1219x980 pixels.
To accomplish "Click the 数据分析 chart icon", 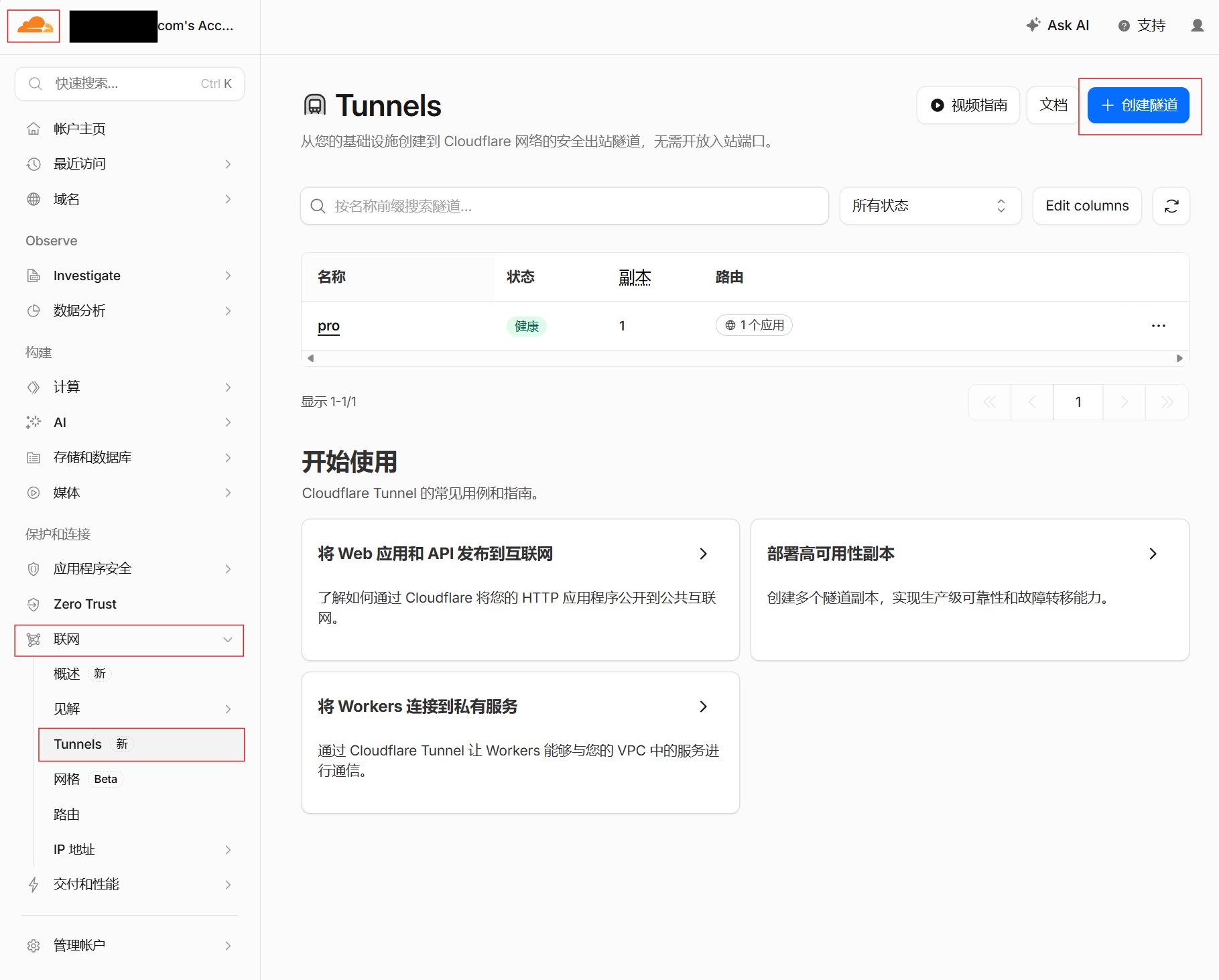I will click(x=34, y=311).
